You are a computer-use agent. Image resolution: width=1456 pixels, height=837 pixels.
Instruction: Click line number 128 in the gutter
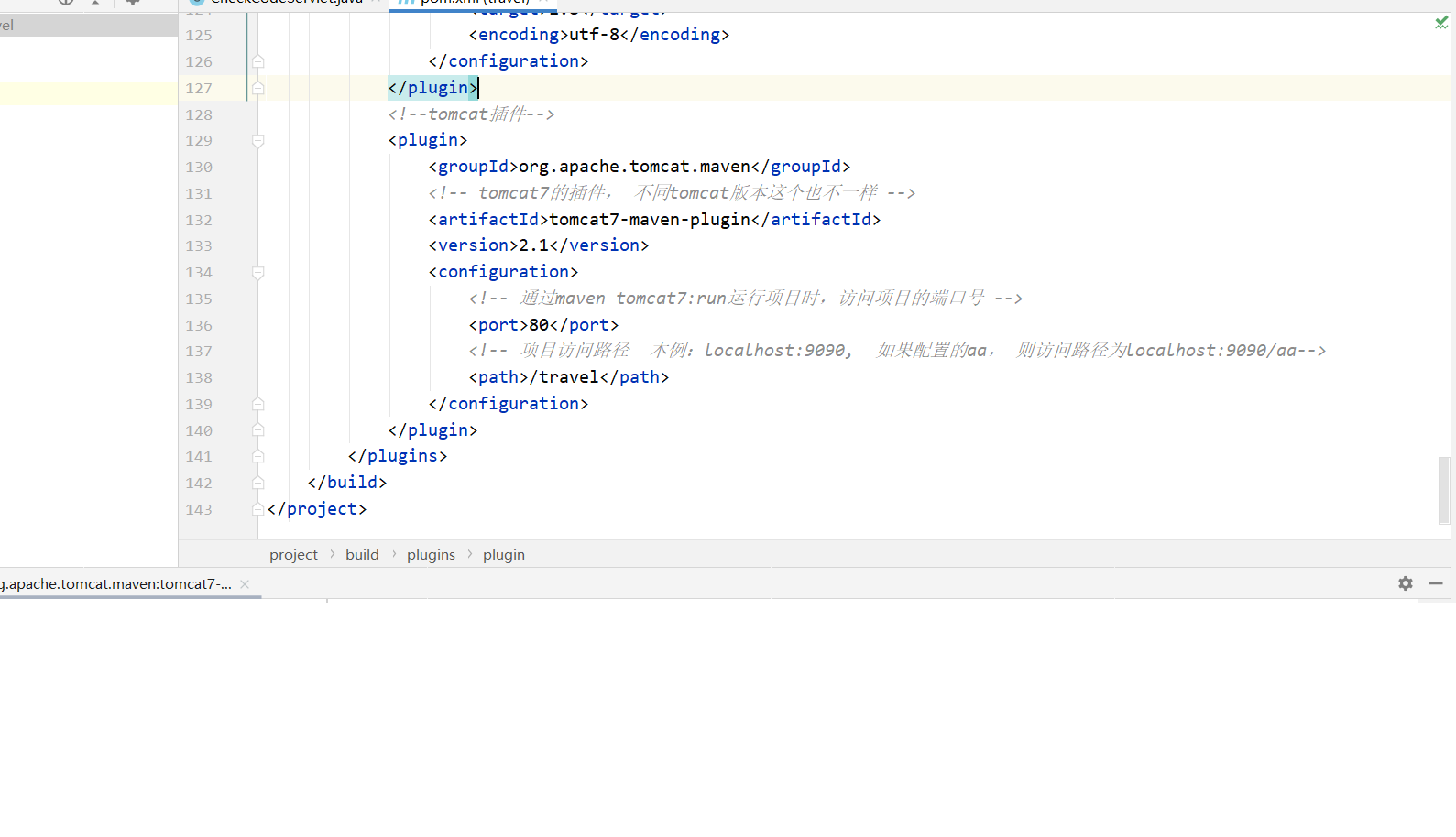click(199, 114)
